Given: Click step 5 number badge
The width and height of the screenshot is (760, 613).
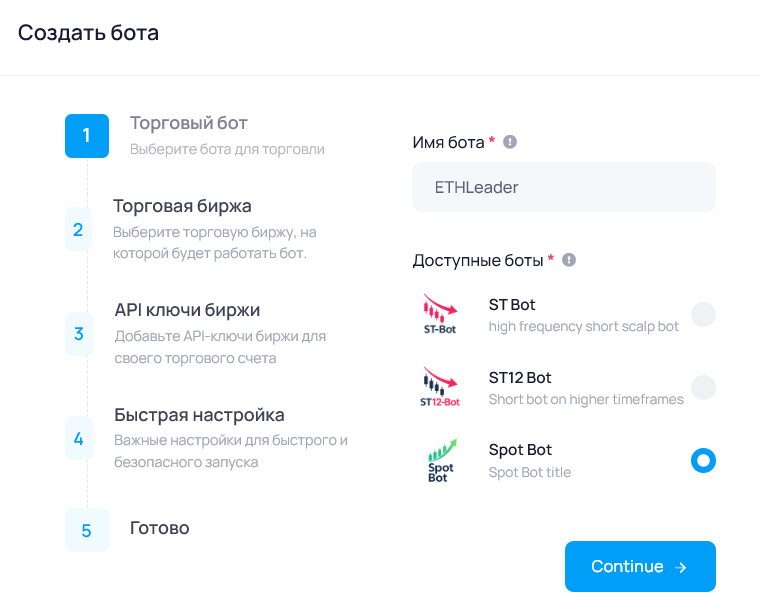Looking at the screenshot, I should click(87, 530).
